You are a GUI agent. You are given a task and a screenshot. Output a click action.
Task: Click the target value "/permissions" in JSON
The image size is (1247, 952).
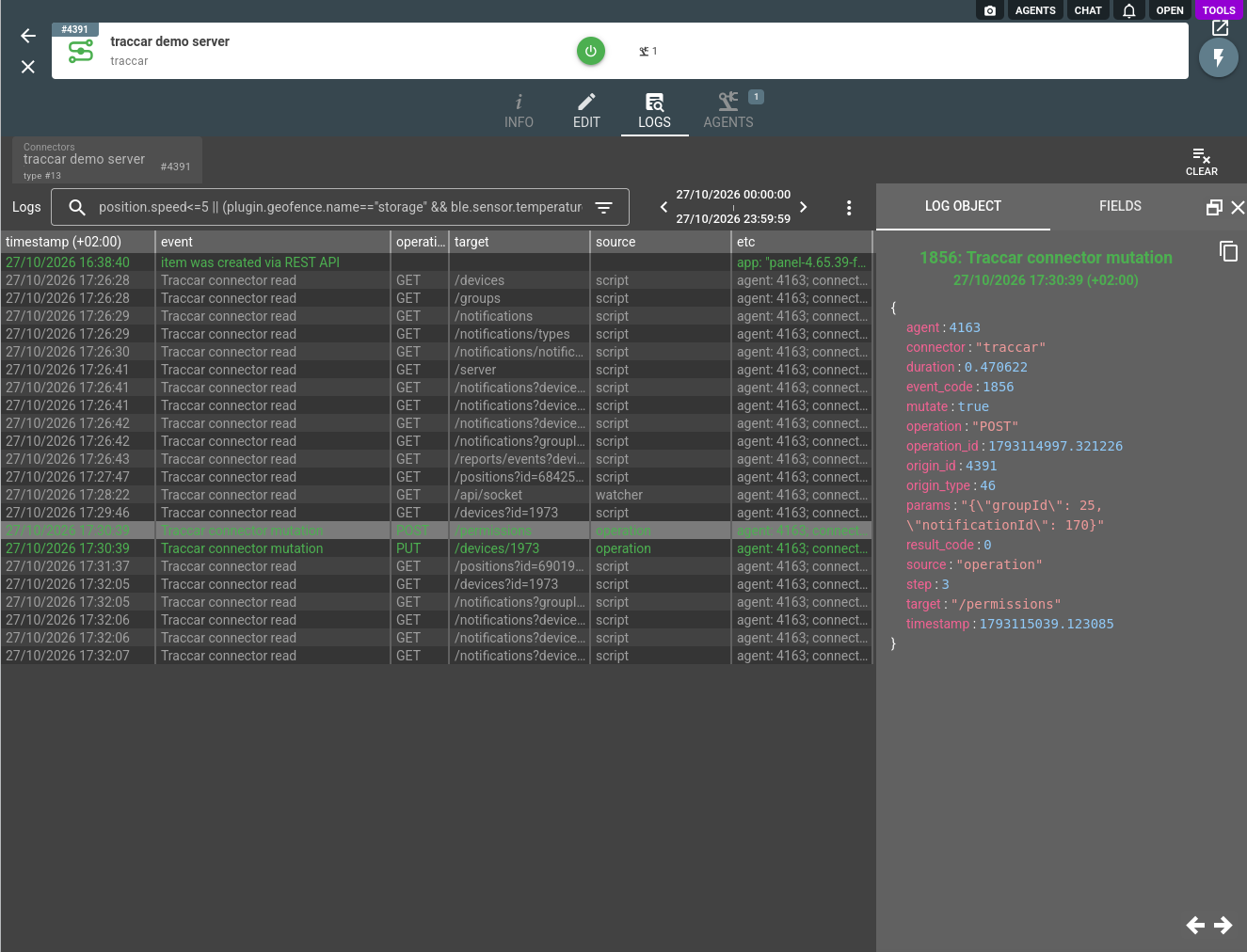pyautogui.click(x=1006, y=604)
